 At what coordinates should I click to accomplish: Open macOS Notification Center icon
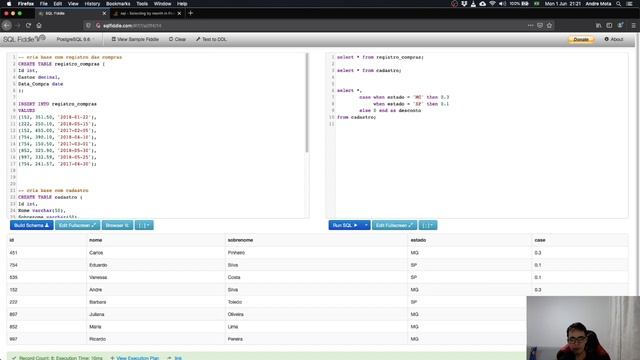pos(630,4)
